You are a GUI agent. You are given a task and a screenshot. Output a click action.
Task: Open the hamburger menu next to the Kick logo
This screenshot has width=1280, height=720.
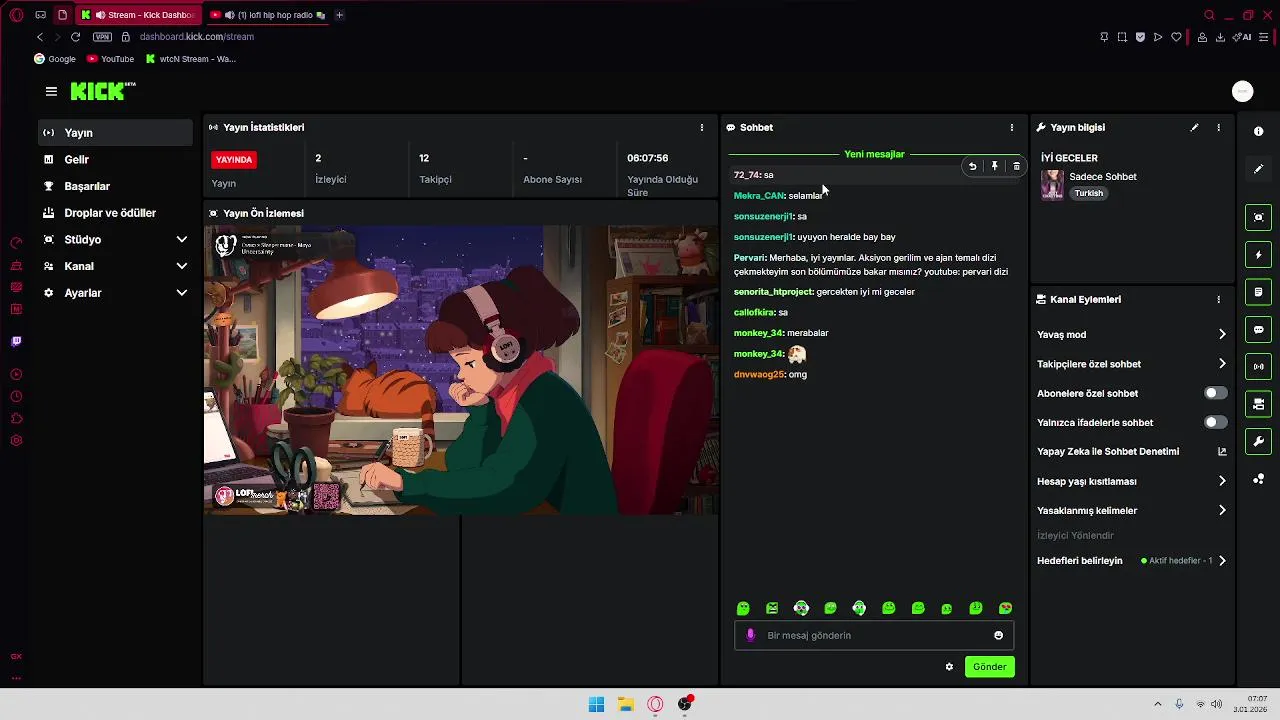(x=51, y=91)
